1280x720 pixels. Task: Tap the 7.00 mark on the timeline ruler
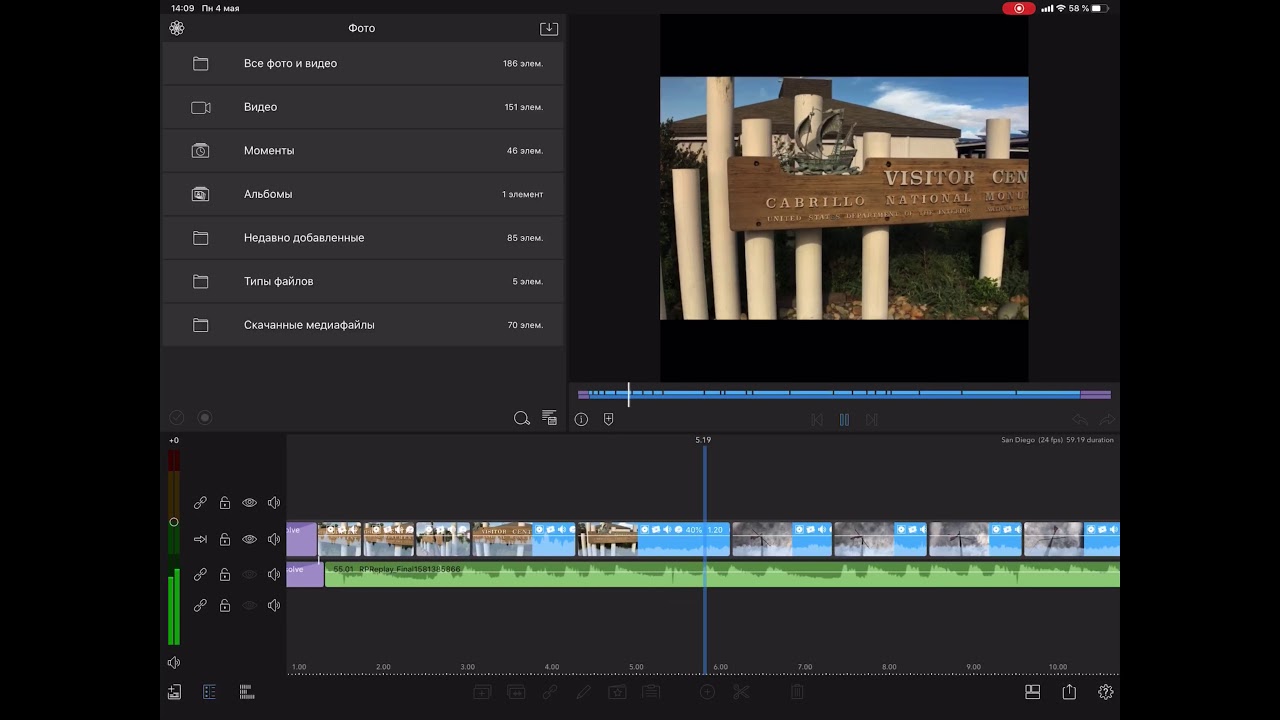(x=805, y=667)
